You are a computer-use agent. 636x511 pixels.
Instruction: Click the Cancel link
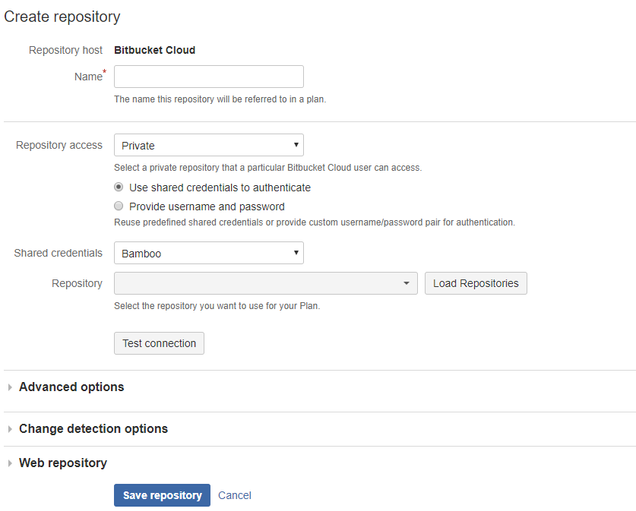pos(234,495)
